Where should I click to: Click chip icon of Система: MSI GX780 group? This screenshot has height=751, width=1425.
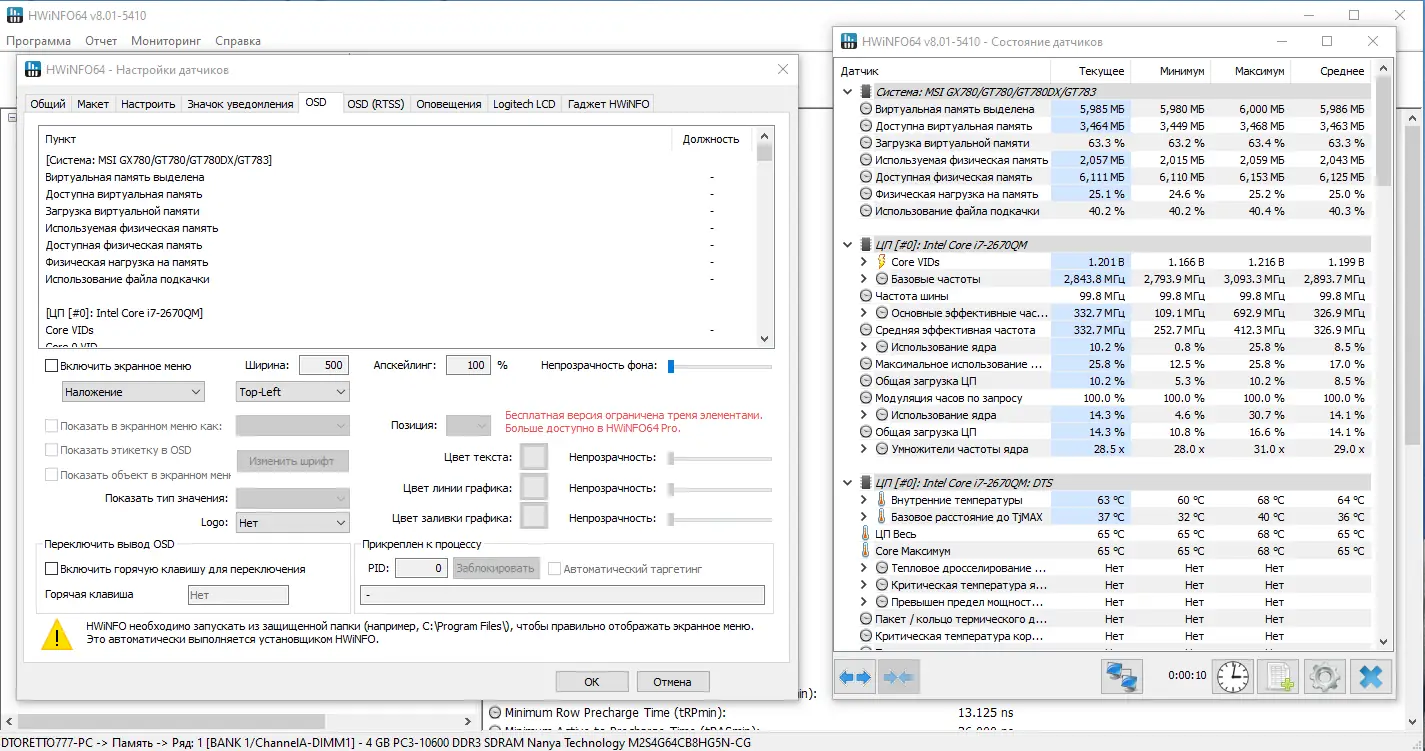click(x=866, y=91)
